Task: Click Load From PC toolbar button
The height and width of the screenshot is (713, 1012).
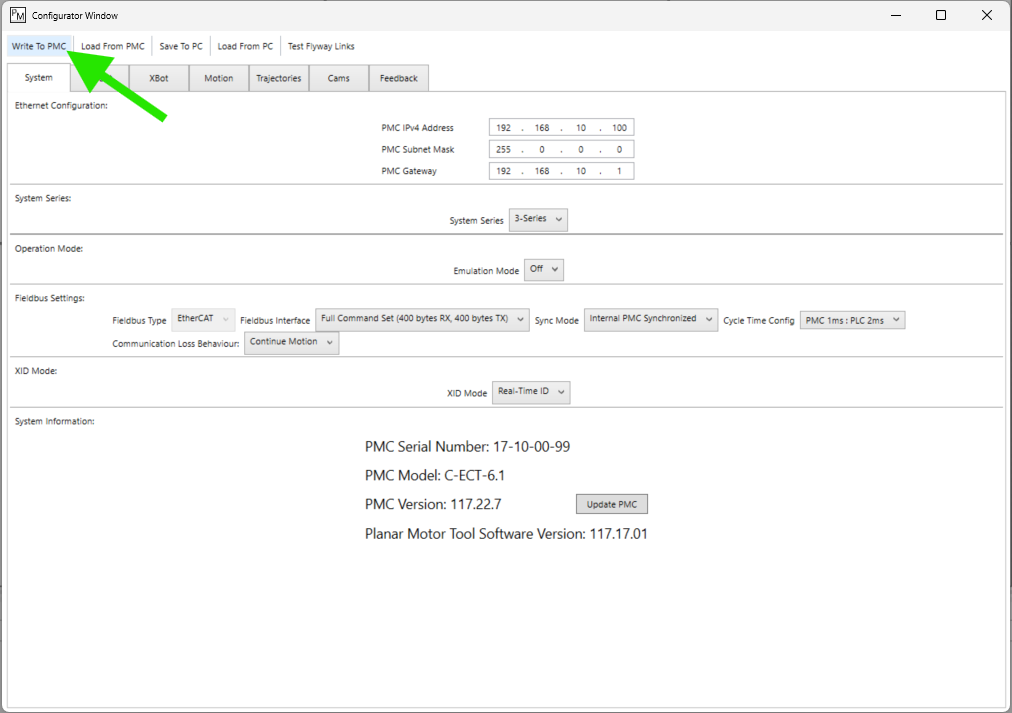Action: pos(245,46)
